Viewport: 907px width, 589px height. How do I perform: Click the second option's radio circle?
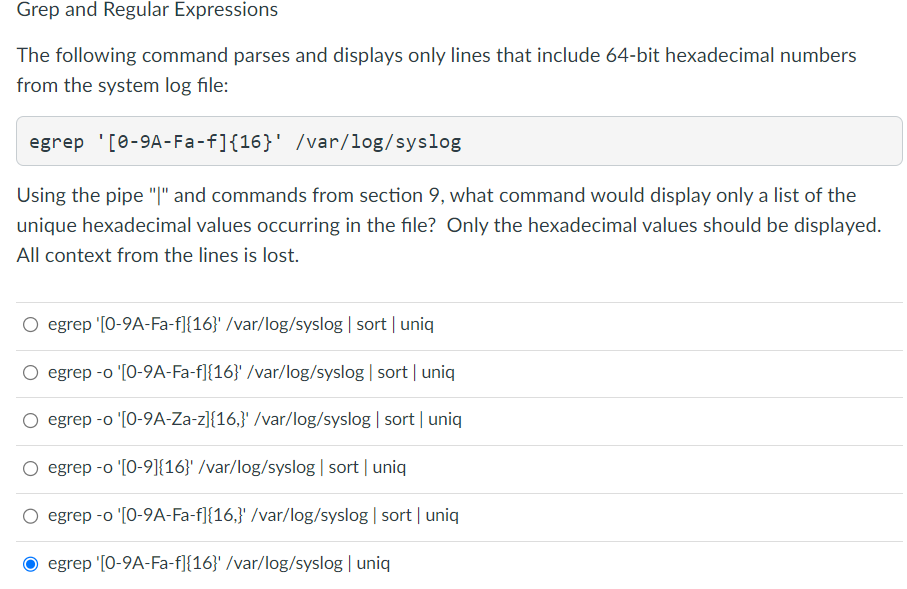click(x=30, y=371)
